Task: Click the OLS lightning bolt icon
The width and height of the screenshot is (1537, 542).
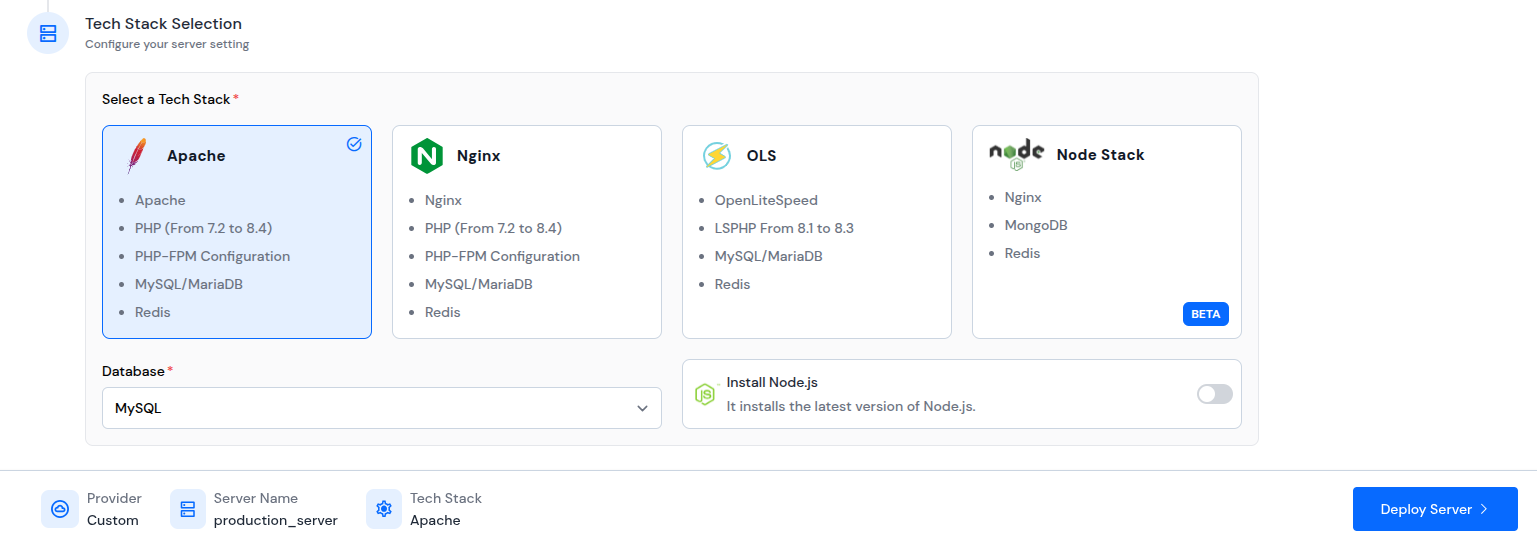Action: pyautogui.click(x=717, y=156)
